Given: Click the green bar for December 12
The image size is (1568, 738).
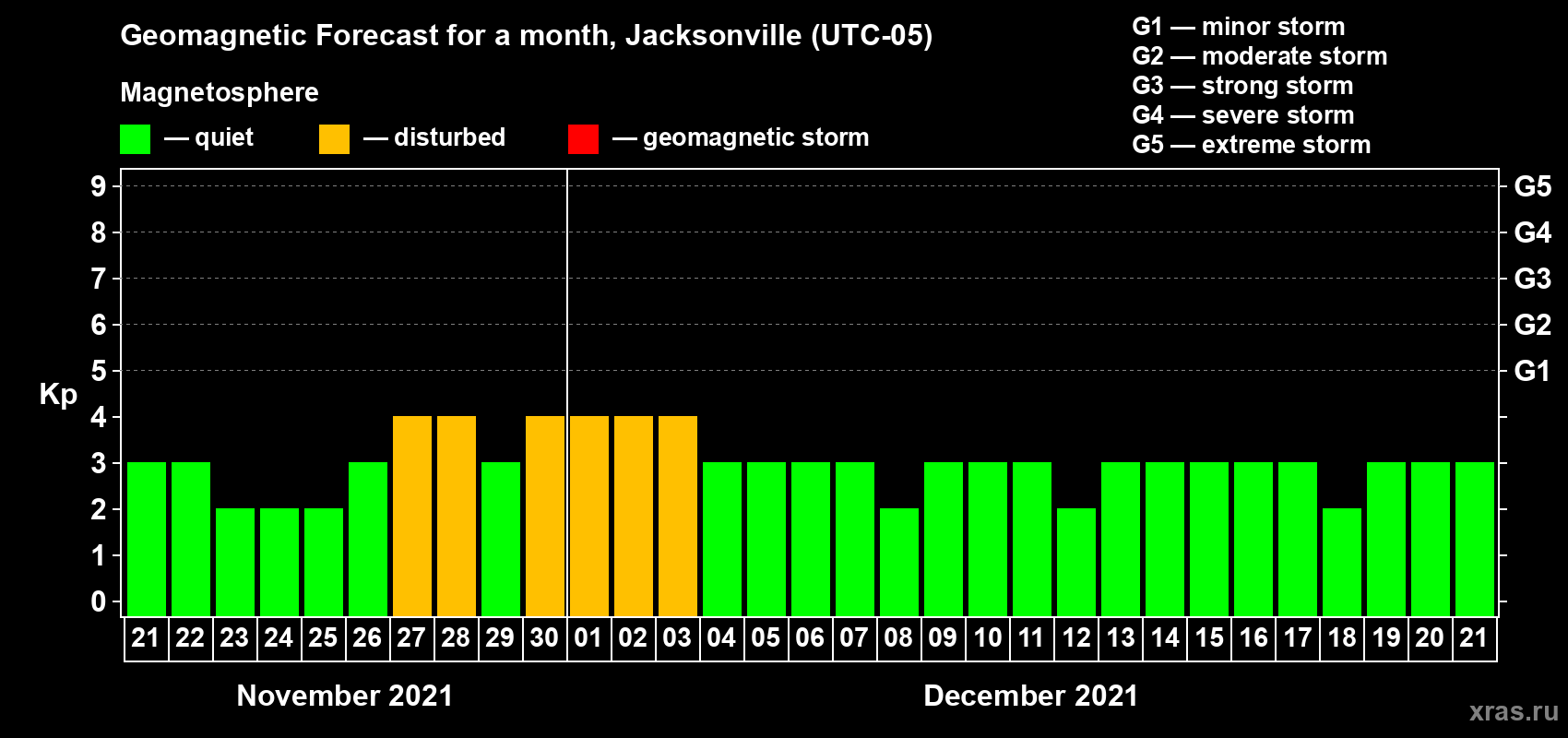Looking at the screenshot, I should pos(1076,562).
